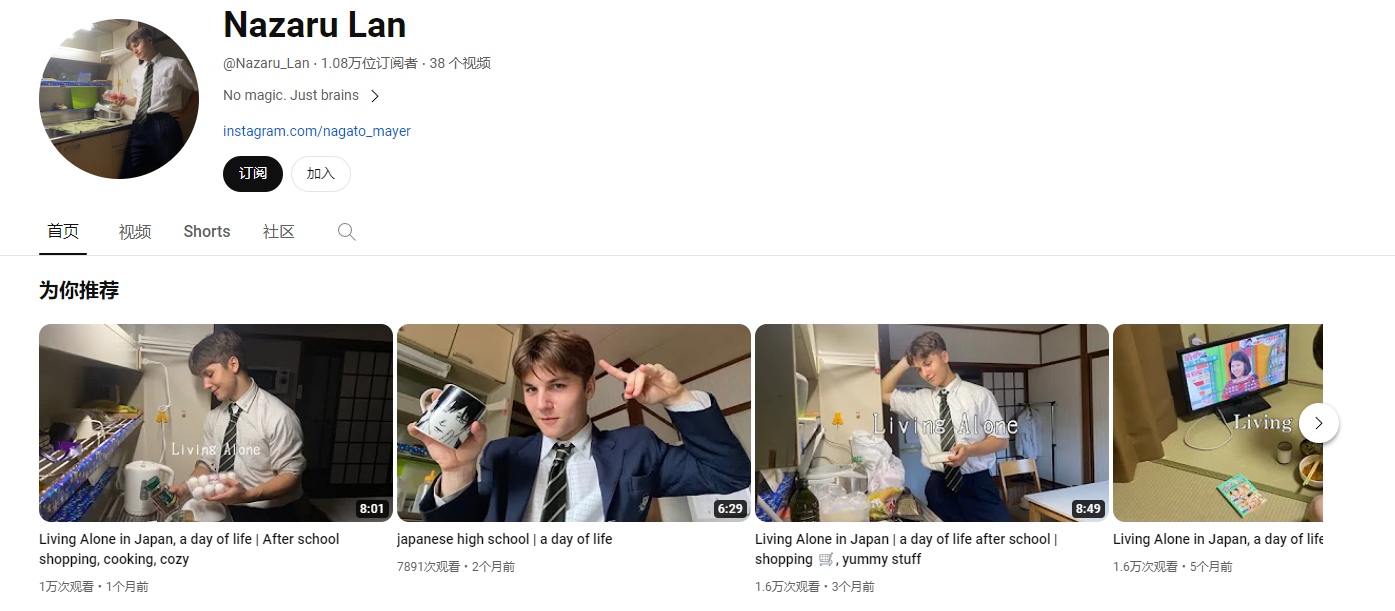
Task: Play the 8:49 Living Alone thumbnail
Action: click(932, 423)
